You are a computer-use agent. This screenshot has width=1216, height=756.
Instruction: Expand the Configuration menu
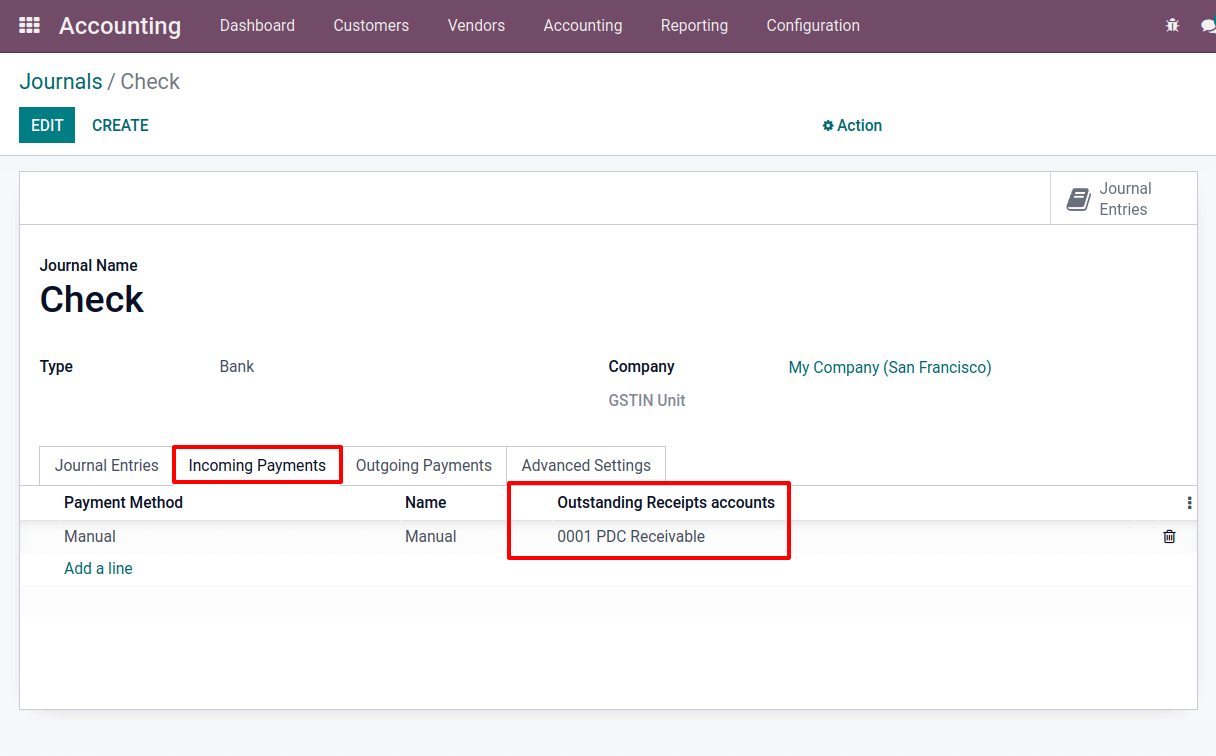(x=812, y=26)
